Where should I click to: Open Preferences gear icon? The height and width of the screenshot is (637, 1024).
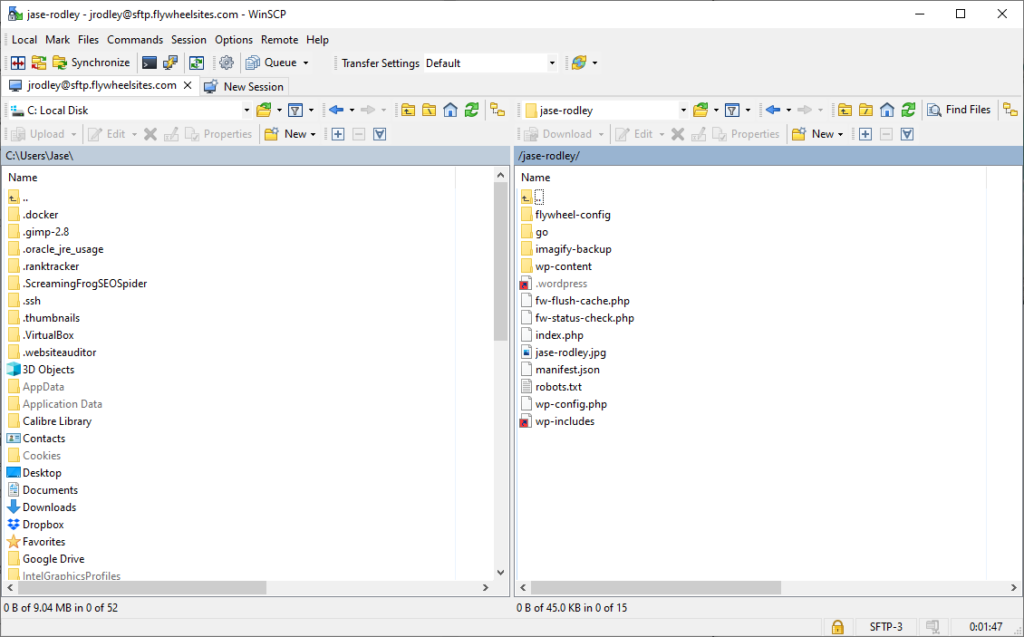click(227, 63)
